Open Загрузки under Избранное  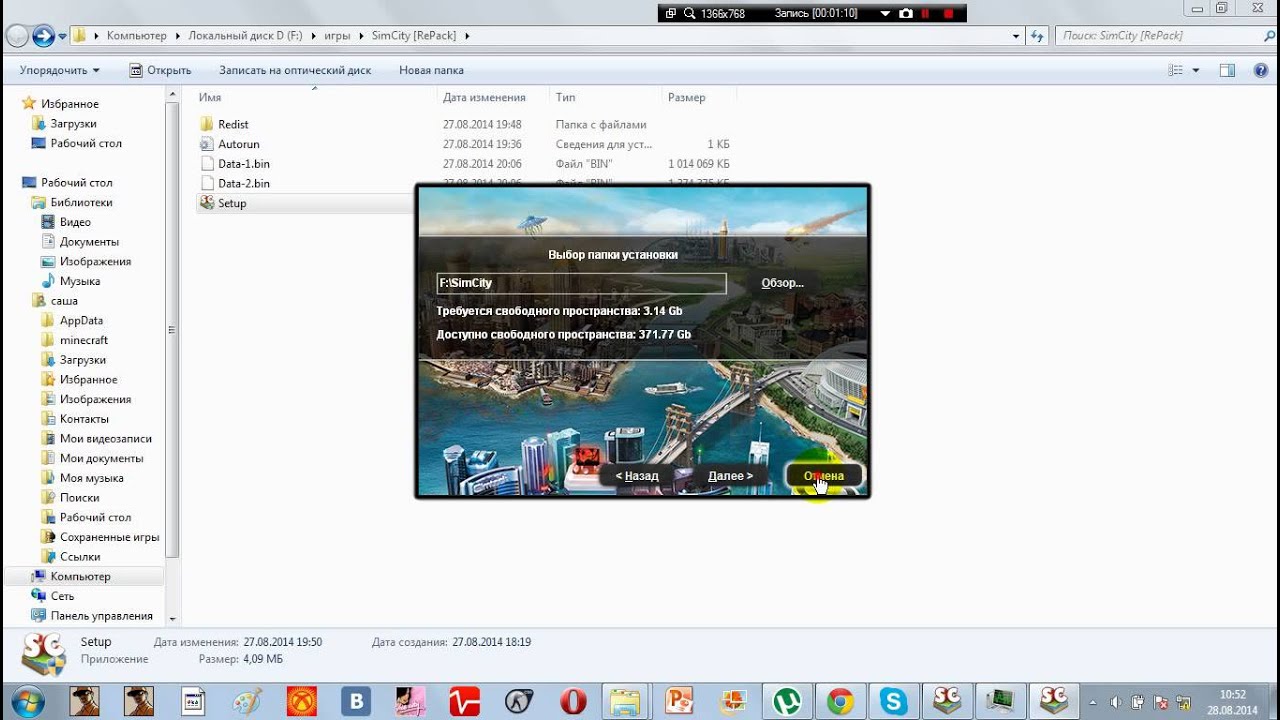tap(73, 124)
